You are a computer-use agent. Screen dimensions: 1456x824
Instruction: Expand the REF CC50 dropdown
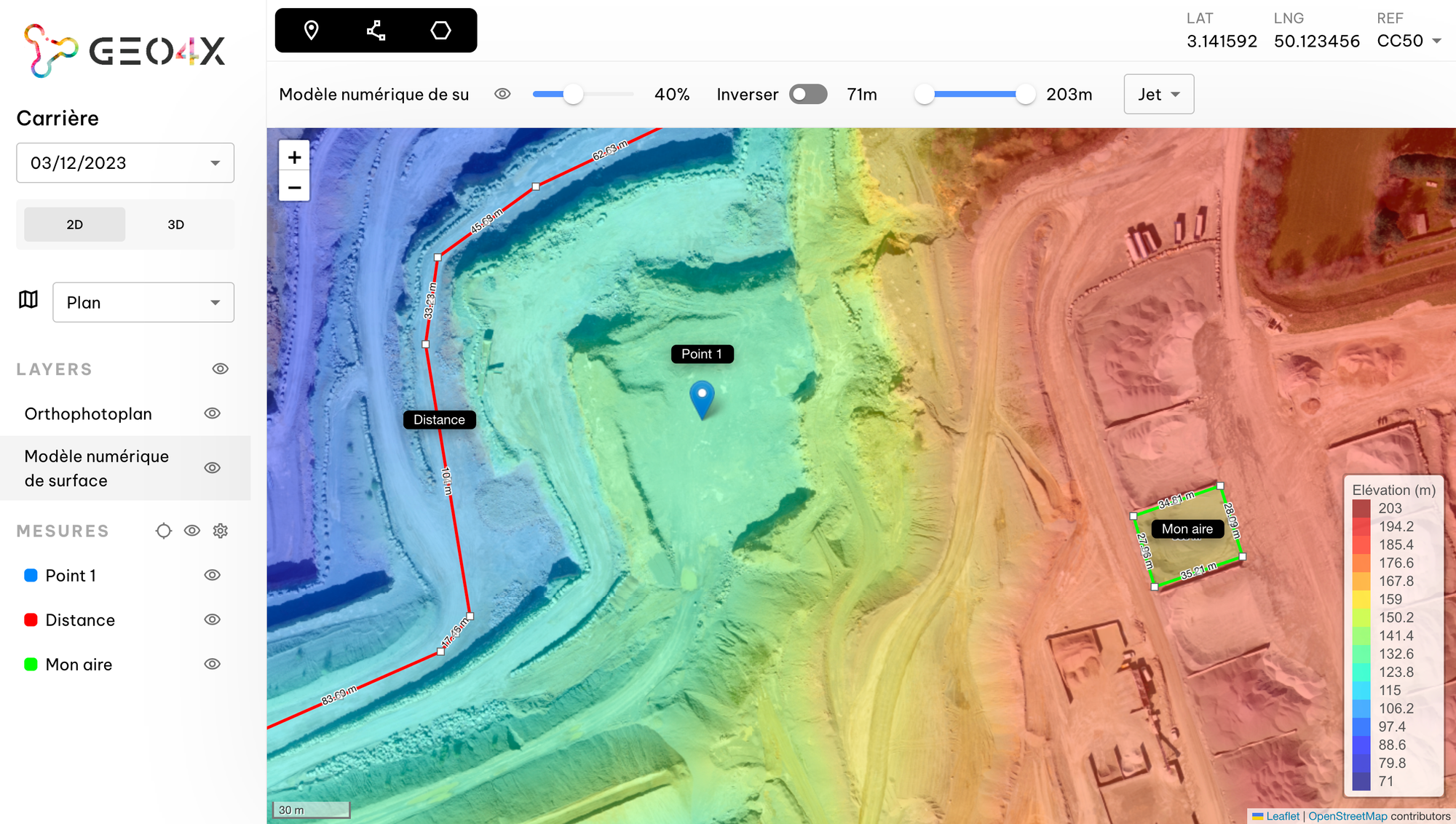tap(1411, 41)
